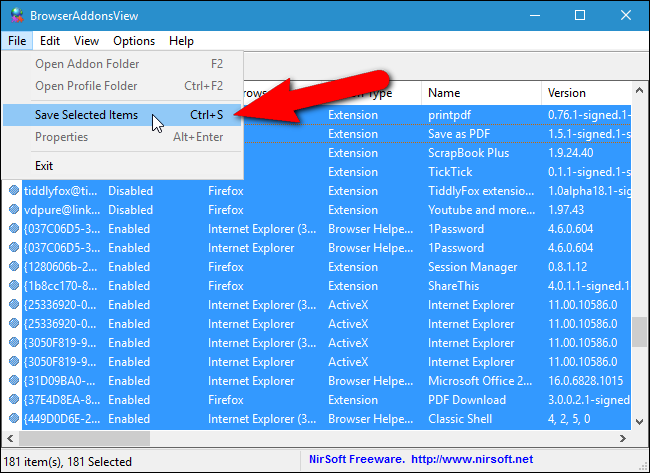This screenshot has height=473, width=650.
Task: Click Browser Helpe... type in Classic Shell row
Action: click(x=371, y=419)
